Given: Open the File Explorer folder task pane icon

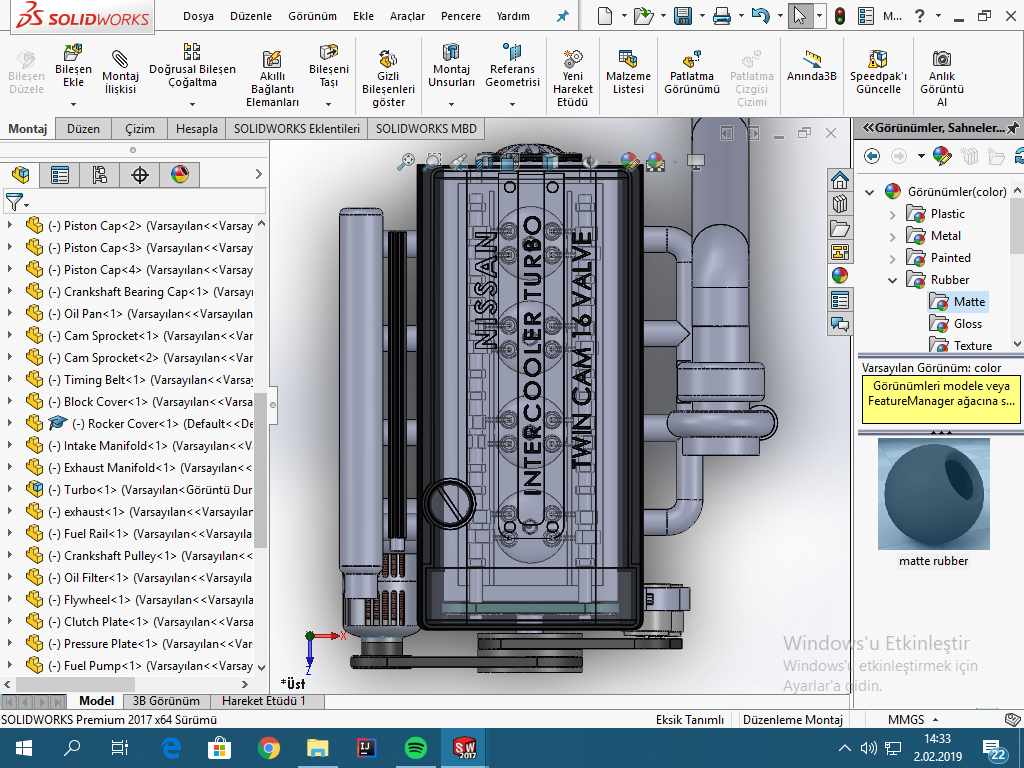Looking at the screenshot, I should 840,228.
